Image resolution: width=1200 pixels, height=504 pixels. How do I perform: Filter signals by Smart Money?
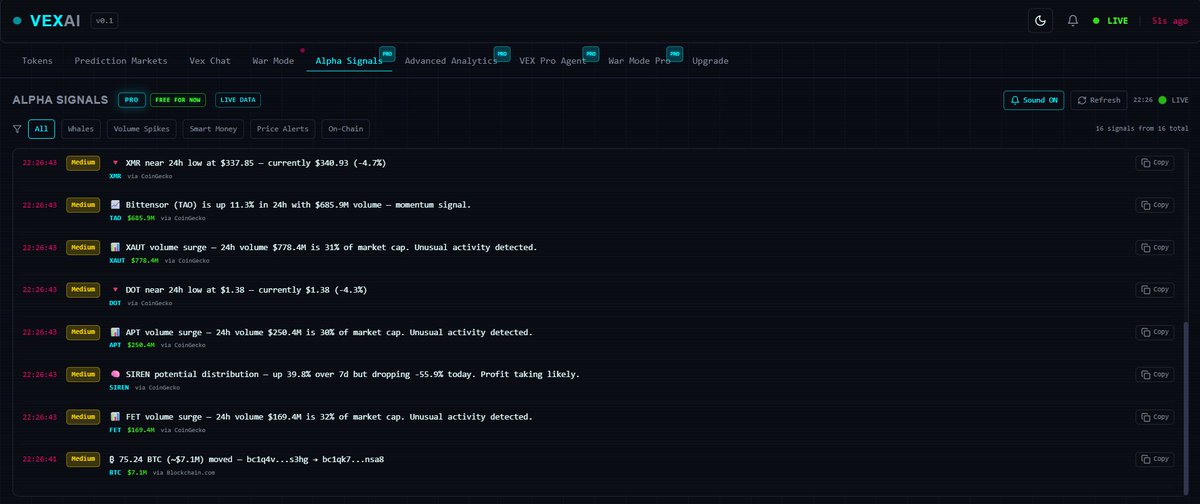click(215, 129)
